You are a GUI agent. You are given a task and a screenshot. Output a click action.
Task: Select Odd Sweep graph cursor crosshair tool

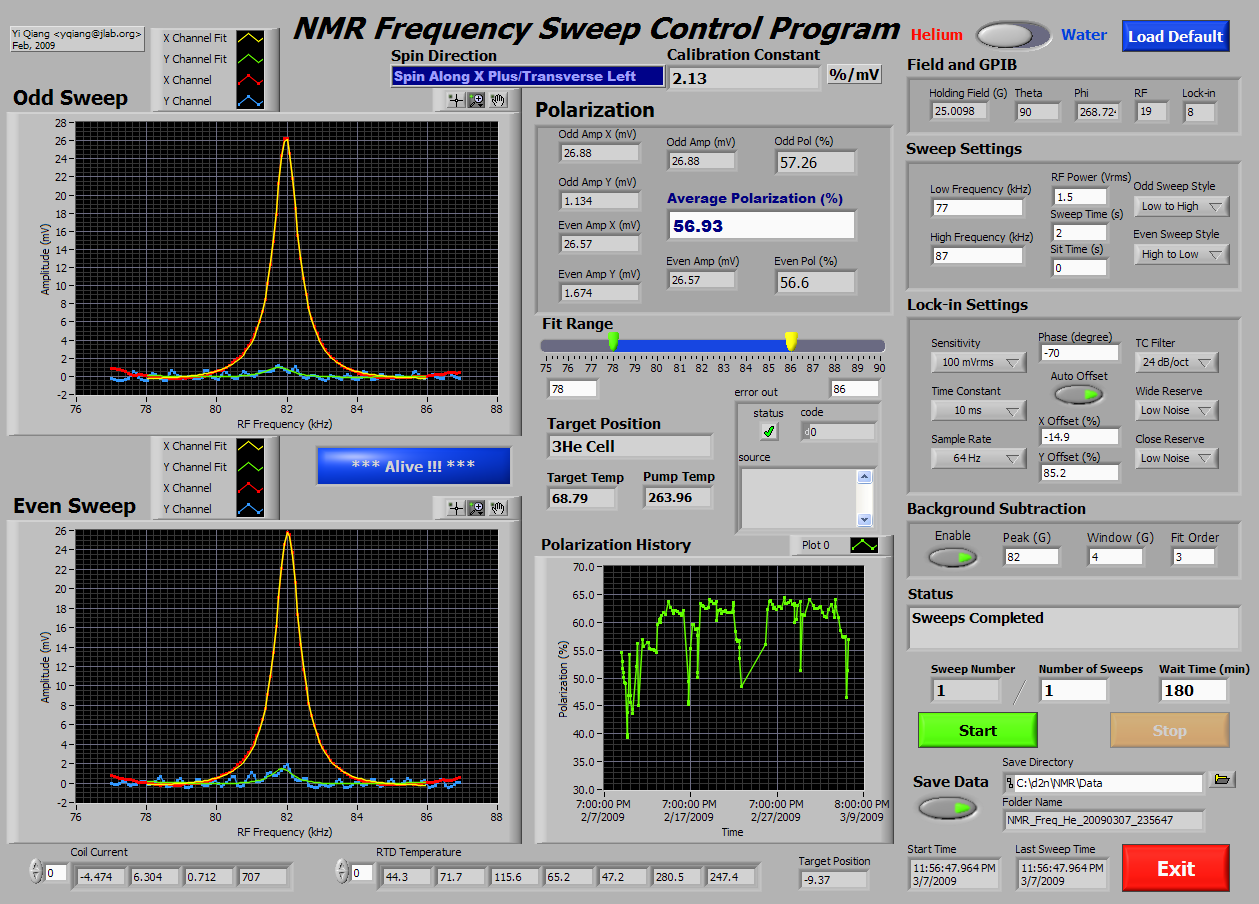pos(456,100)
